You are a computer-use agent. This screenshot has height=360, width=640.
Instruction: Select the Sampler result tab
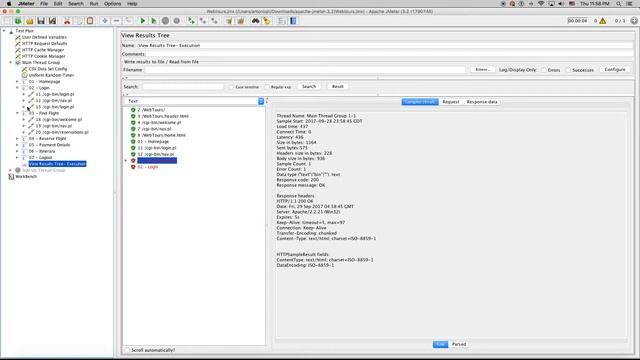(x=420, y=102)
